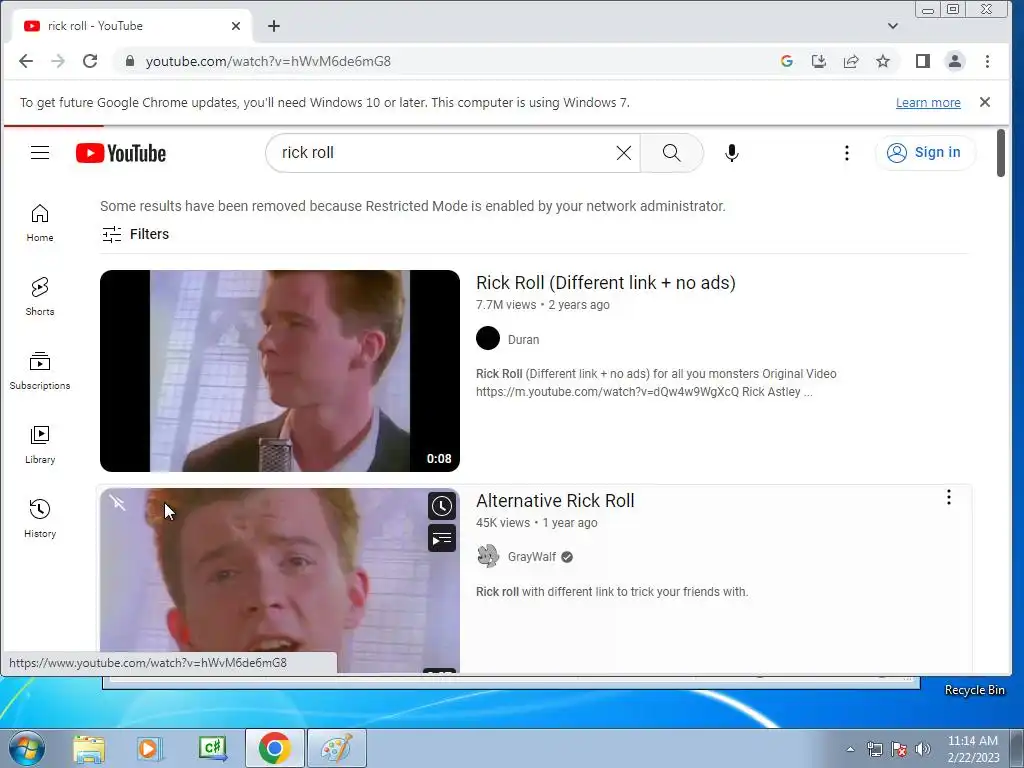Click the YouTube logo

pyautogui.click(x=121, y=153)
